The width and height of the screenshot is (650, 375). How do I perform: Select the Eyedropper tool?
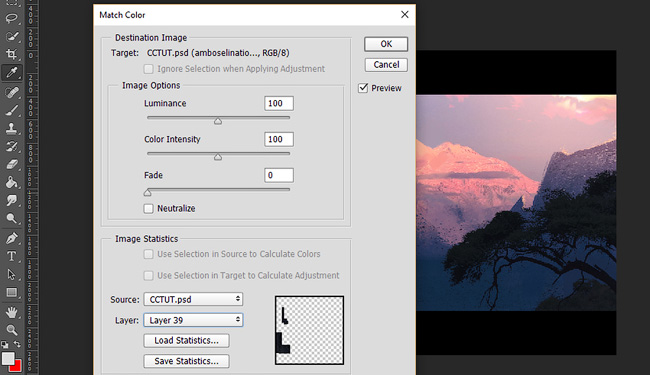[x=12, y=73]
